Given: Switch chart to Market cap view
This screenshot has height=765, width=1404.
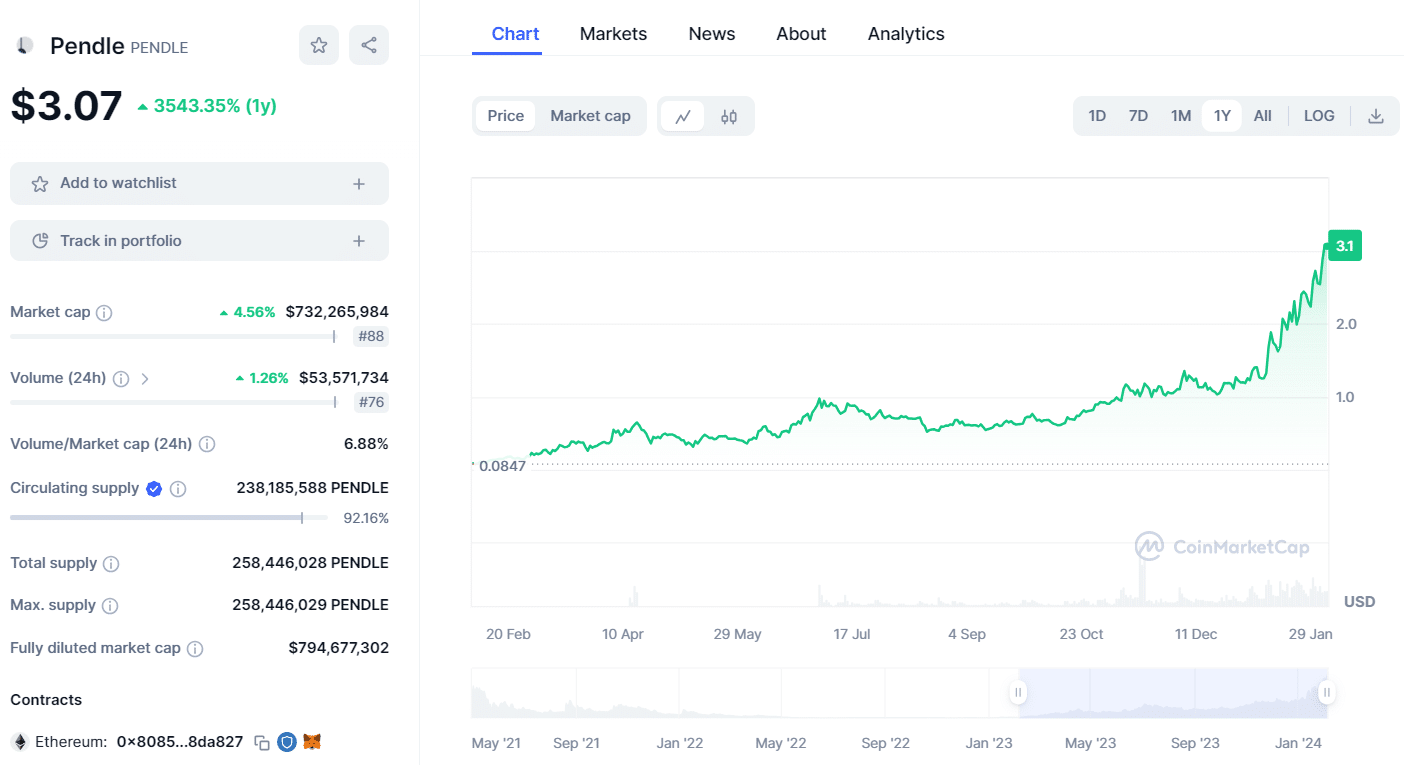Looking at the screenshot, I should 590,116.
